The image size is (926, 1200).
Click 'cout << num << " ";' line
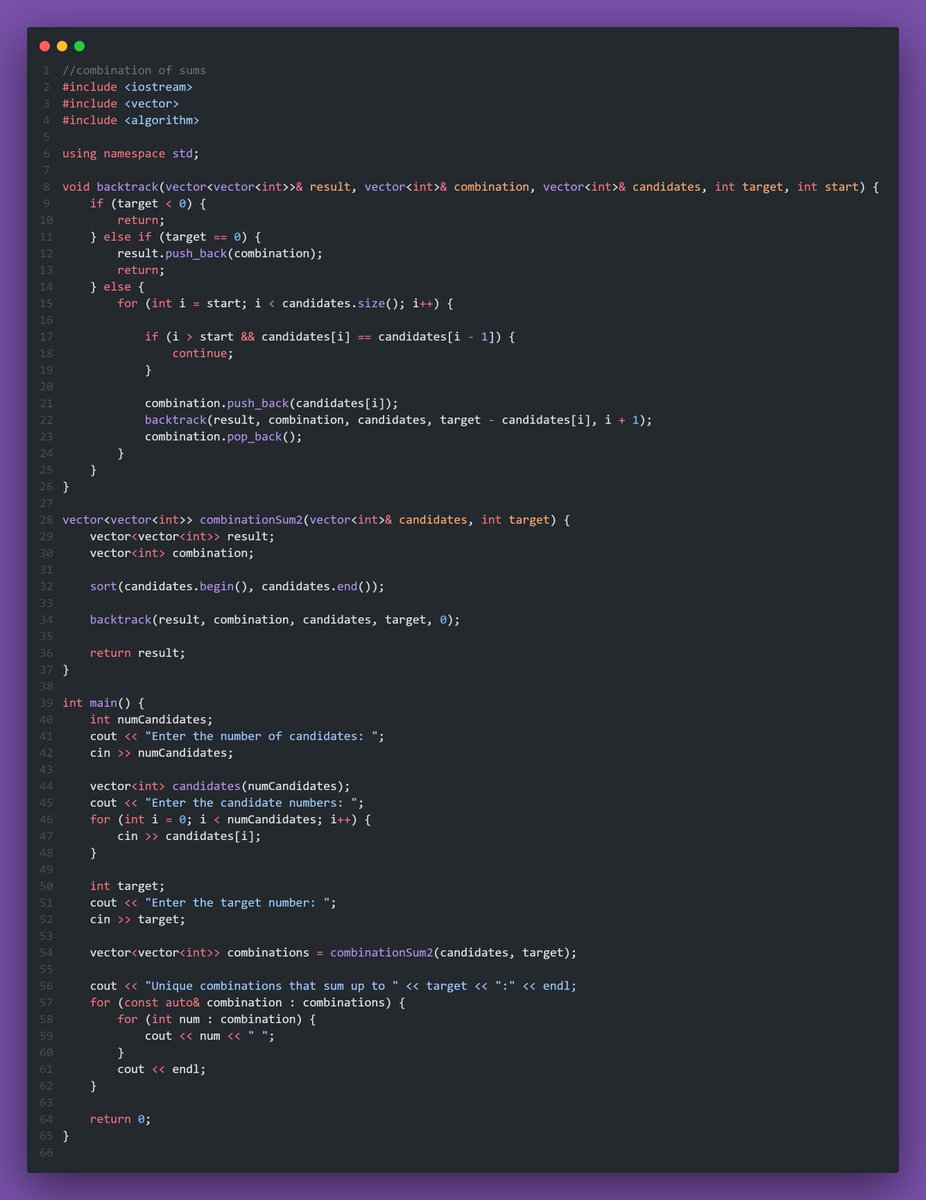point(210,1036)
